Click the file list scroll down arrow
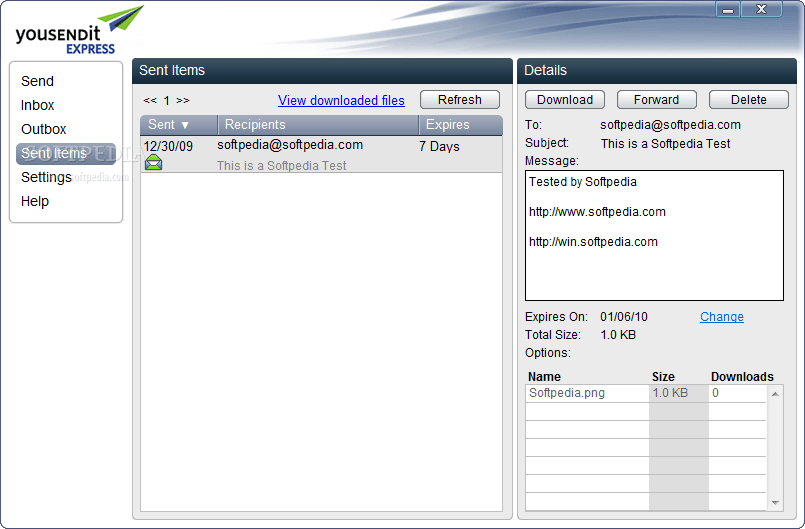Screen dimensions: 805x529 (x=775, y=503)
